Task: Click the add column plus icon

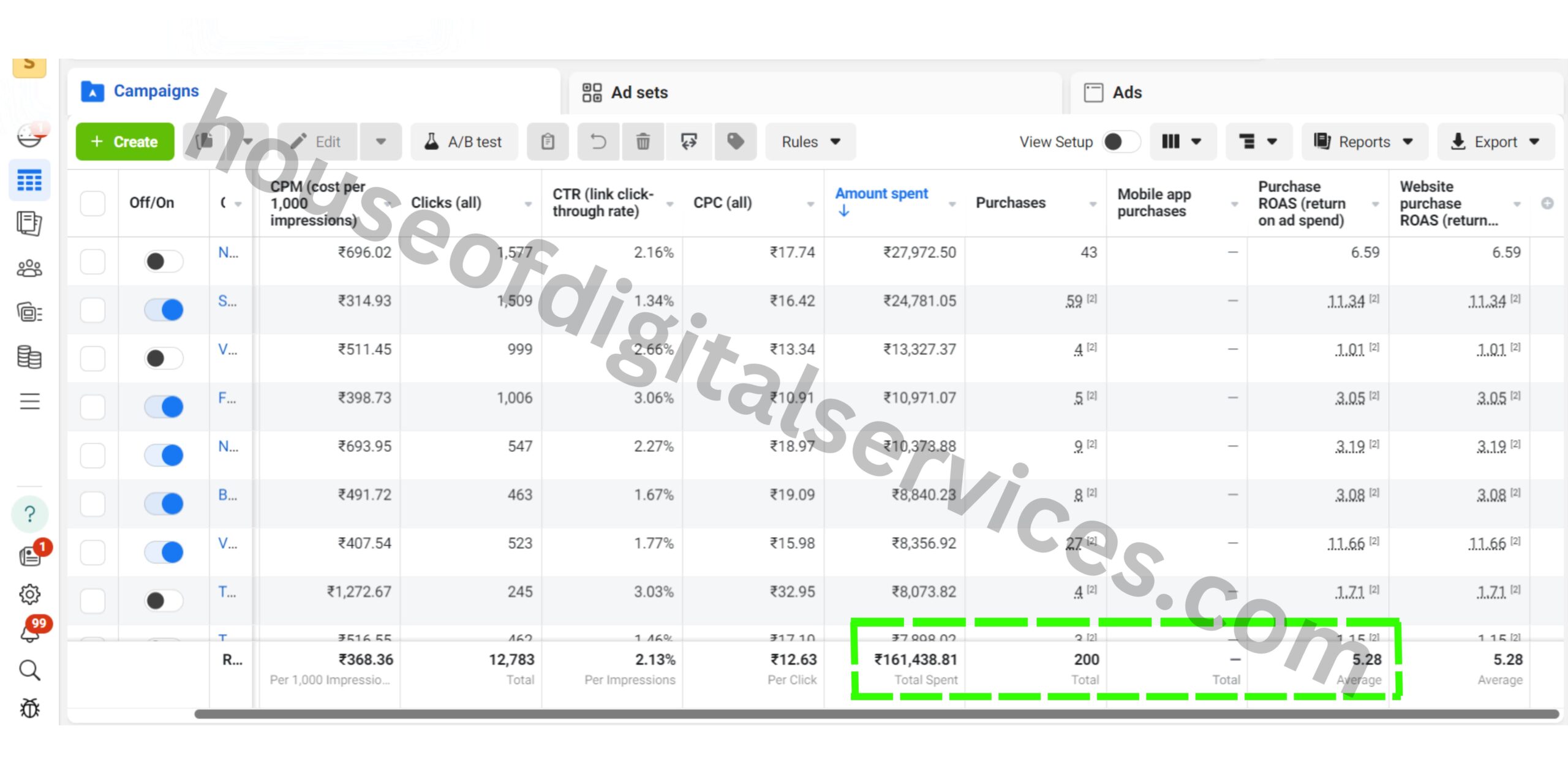Action: 1547,203
